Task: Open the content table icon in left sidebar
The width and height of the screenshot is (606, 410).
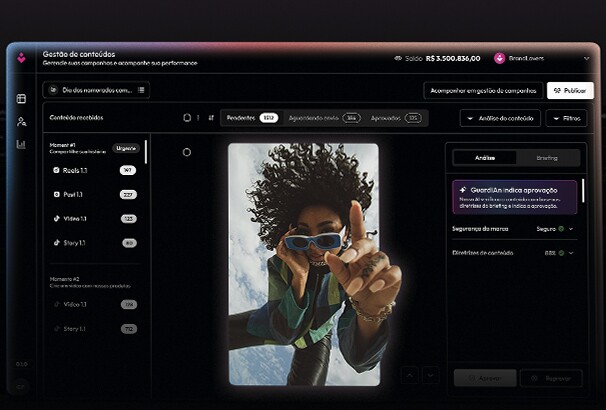Action: pos(21,99)
